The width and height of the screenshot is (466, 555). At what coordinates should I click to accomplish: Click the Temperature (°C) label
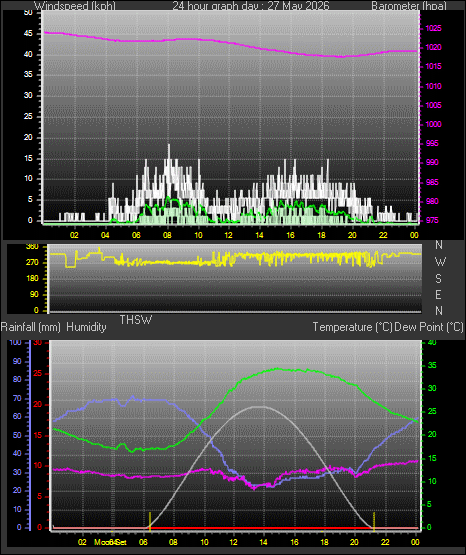[x=352, y=327]
